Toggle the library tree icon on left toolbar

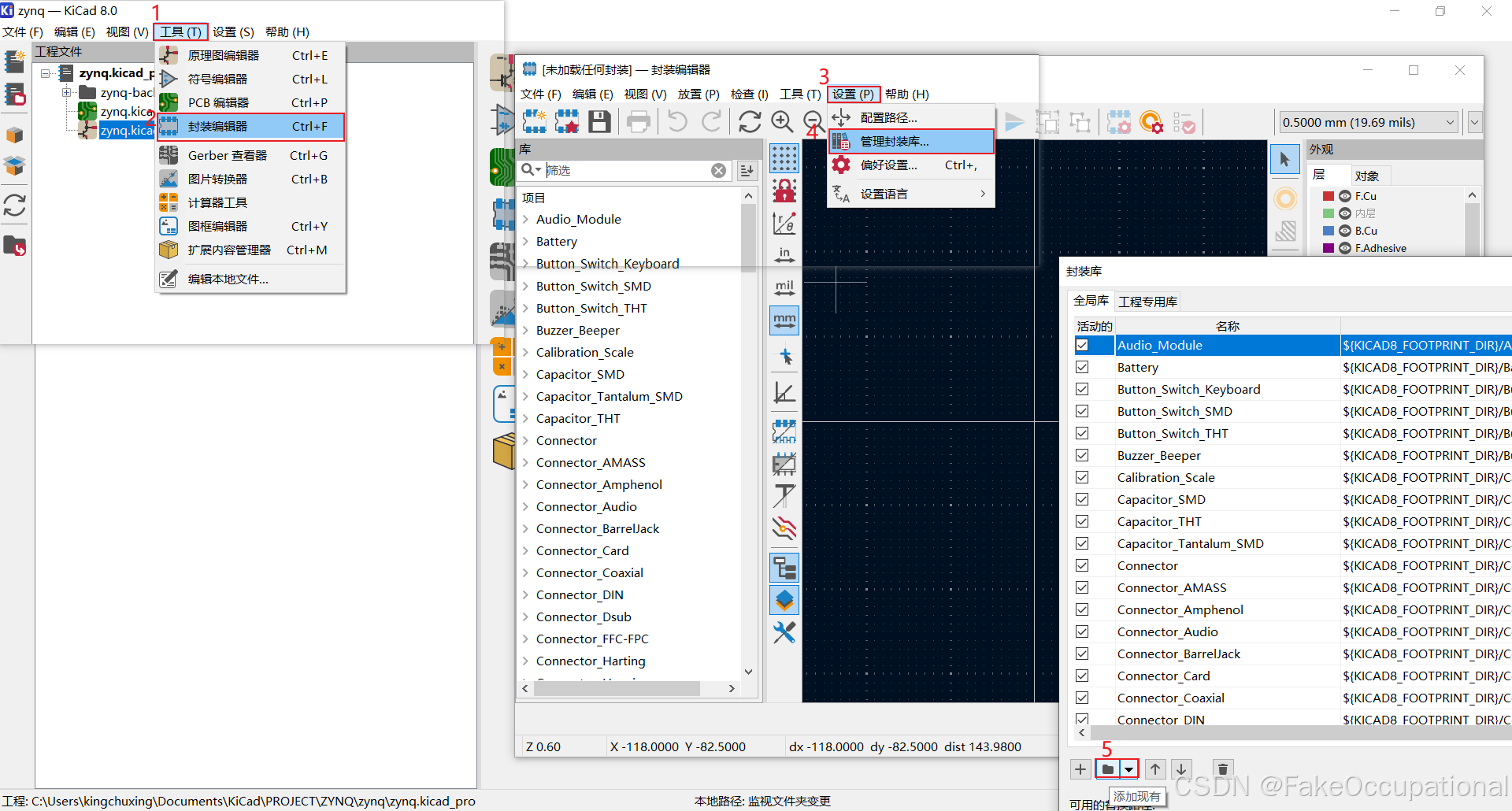pos(784,568)
